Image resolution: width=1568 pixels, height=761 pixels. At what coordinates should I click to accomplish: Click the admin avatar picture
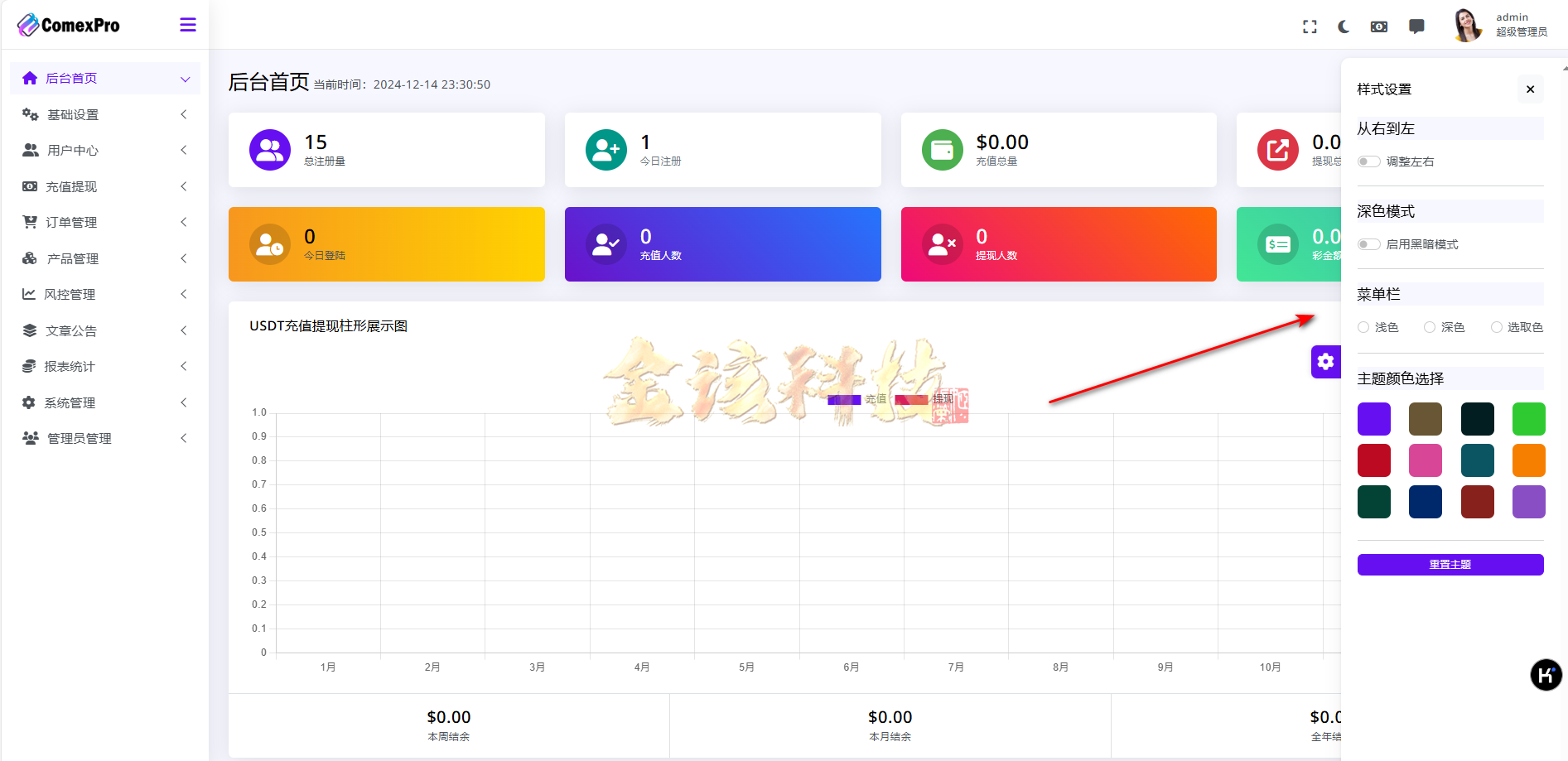coord(1467,25)
